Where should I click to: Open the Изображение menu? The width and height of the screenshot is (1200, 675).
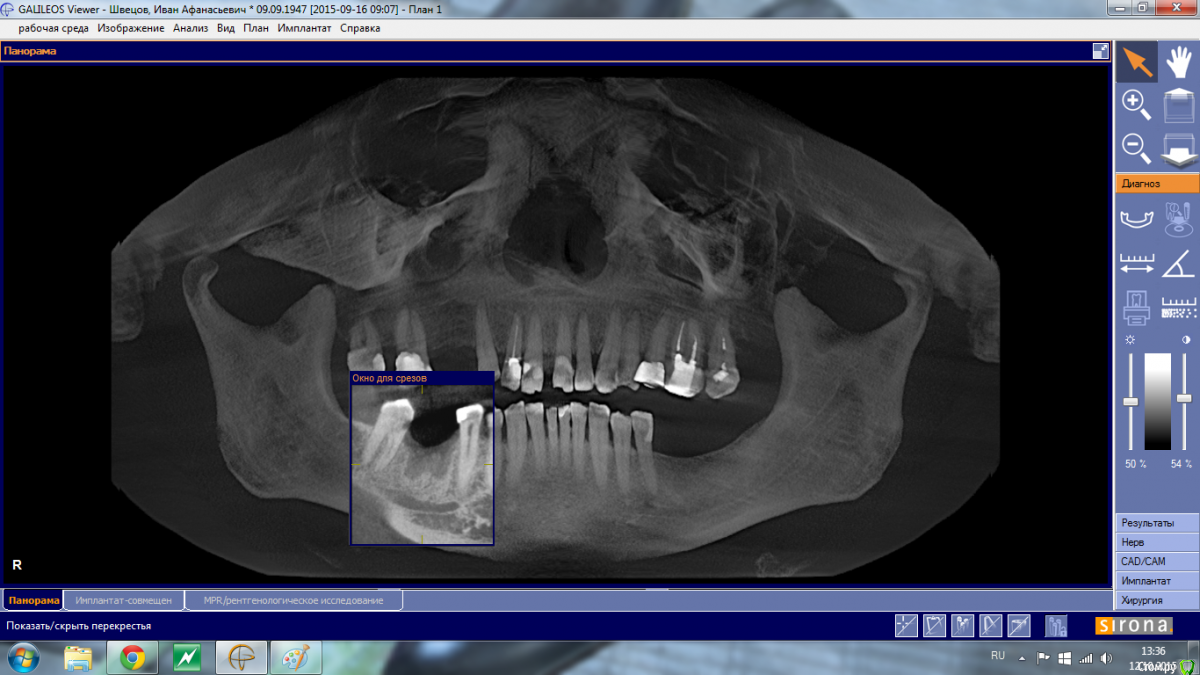[x=130, y=28]
